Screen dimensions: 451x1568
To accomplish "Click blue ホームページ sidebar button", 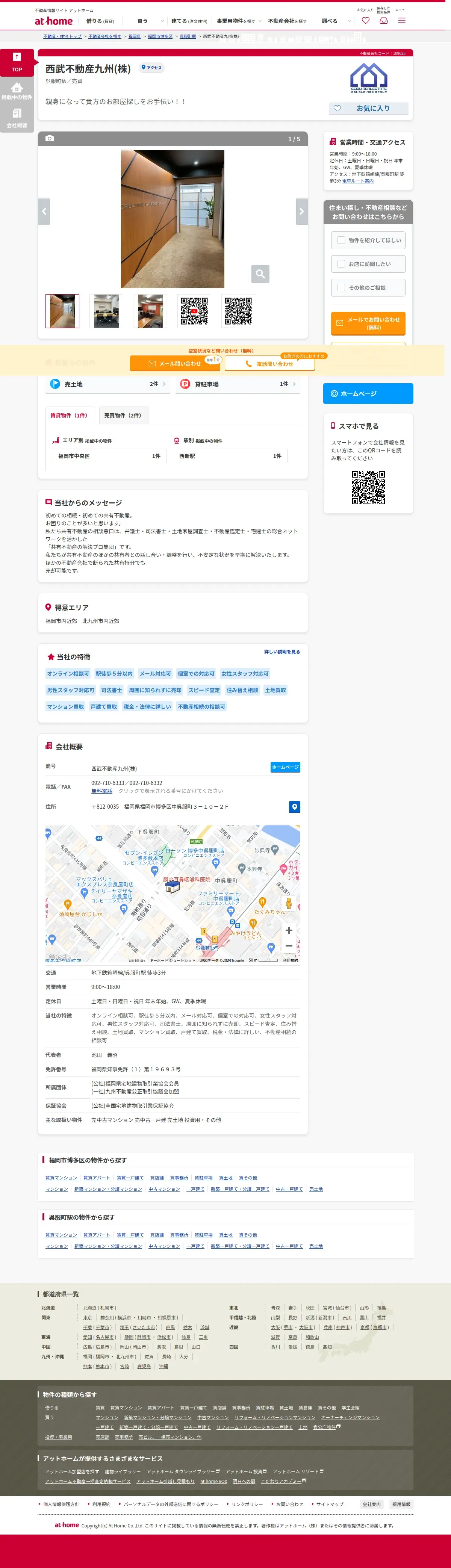I will 368,393.
